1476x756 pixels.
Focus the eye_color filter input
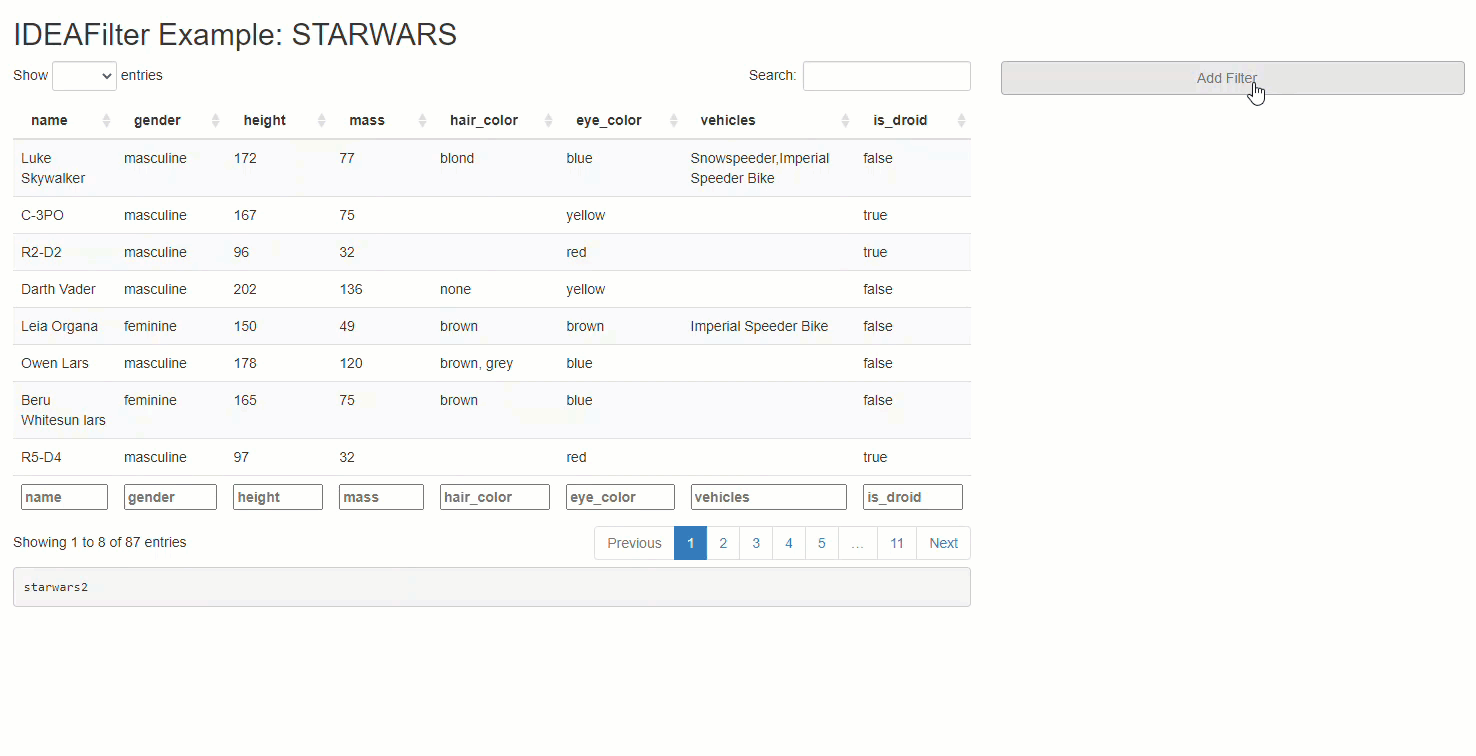click(x=620, y=497)
